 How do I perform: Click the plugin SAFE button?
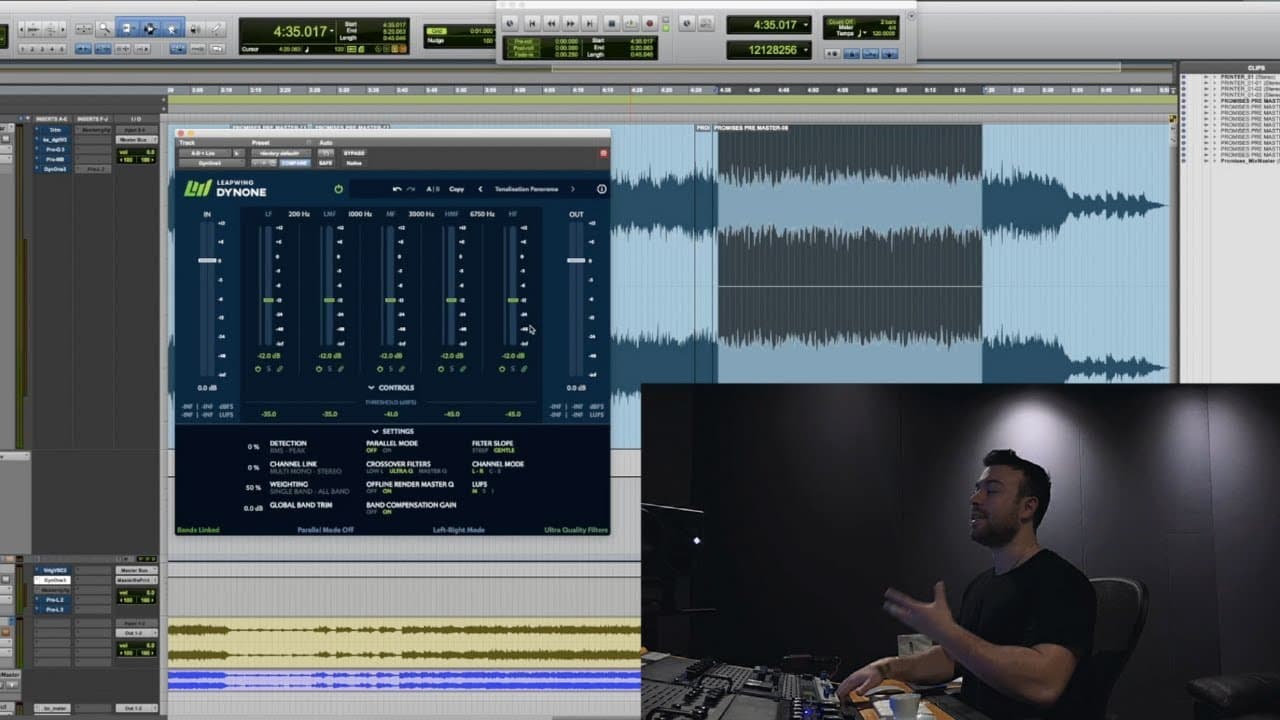pos(325,163)
